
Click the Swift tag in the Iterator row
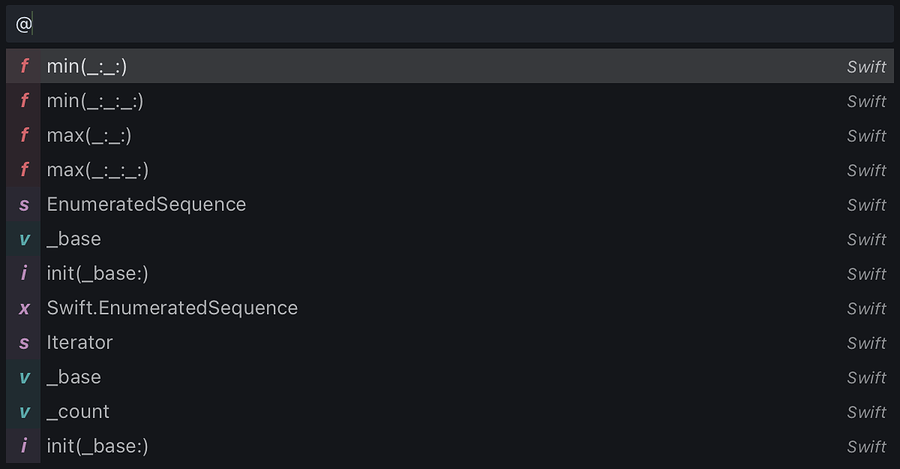click(x=866, y=343)
